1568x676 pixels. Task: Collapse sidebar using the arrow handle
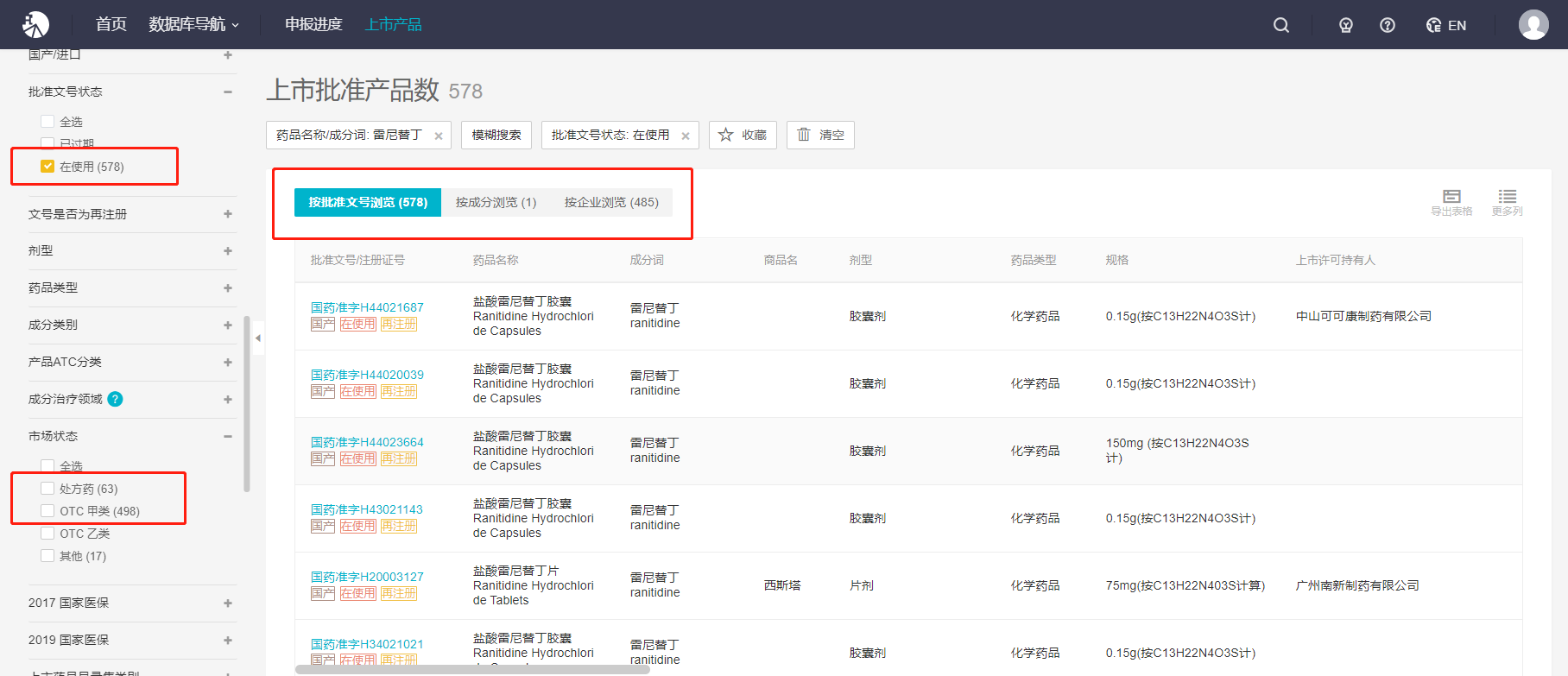point(257,338)
